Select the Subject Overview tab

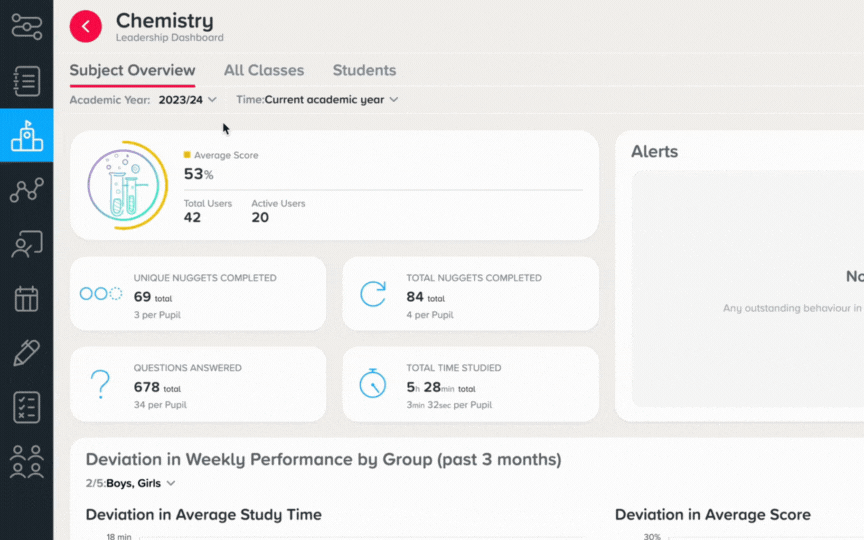(132, 71)
